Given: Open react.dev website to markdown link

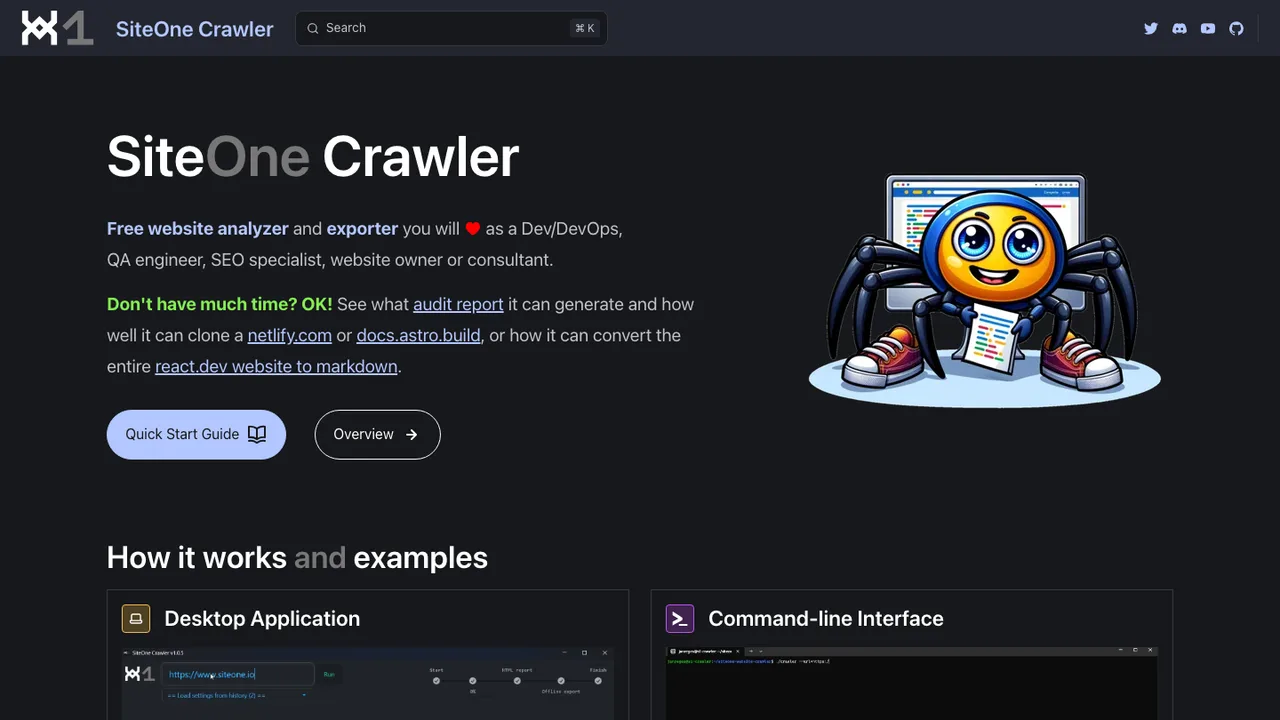Looking at the screenshot, I should pos(276,366).
